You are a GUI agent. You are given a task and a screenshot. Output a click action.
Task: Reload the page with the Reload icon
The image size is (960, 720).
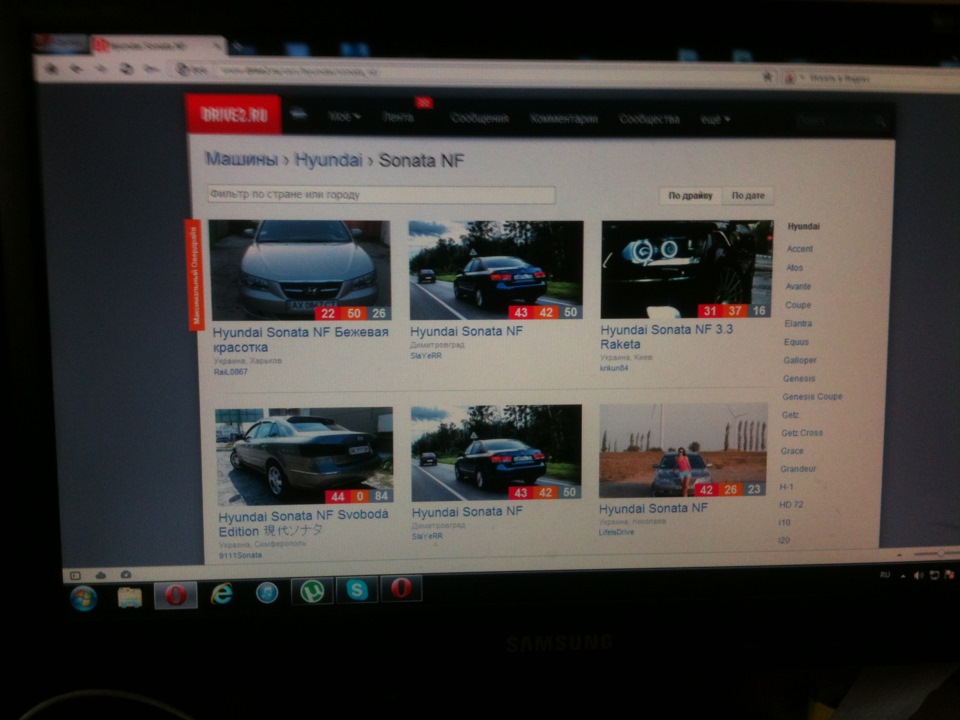point(126,69)
